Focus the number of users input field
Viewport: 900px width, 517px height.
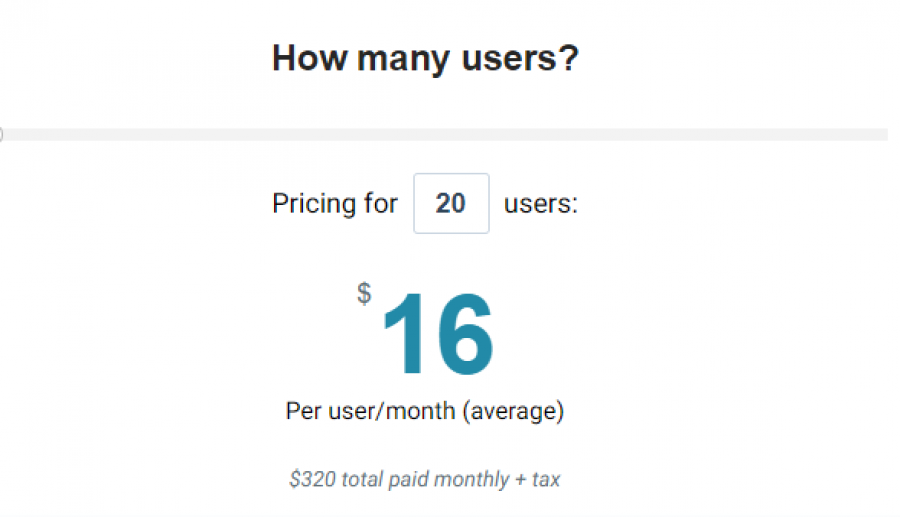451,204
